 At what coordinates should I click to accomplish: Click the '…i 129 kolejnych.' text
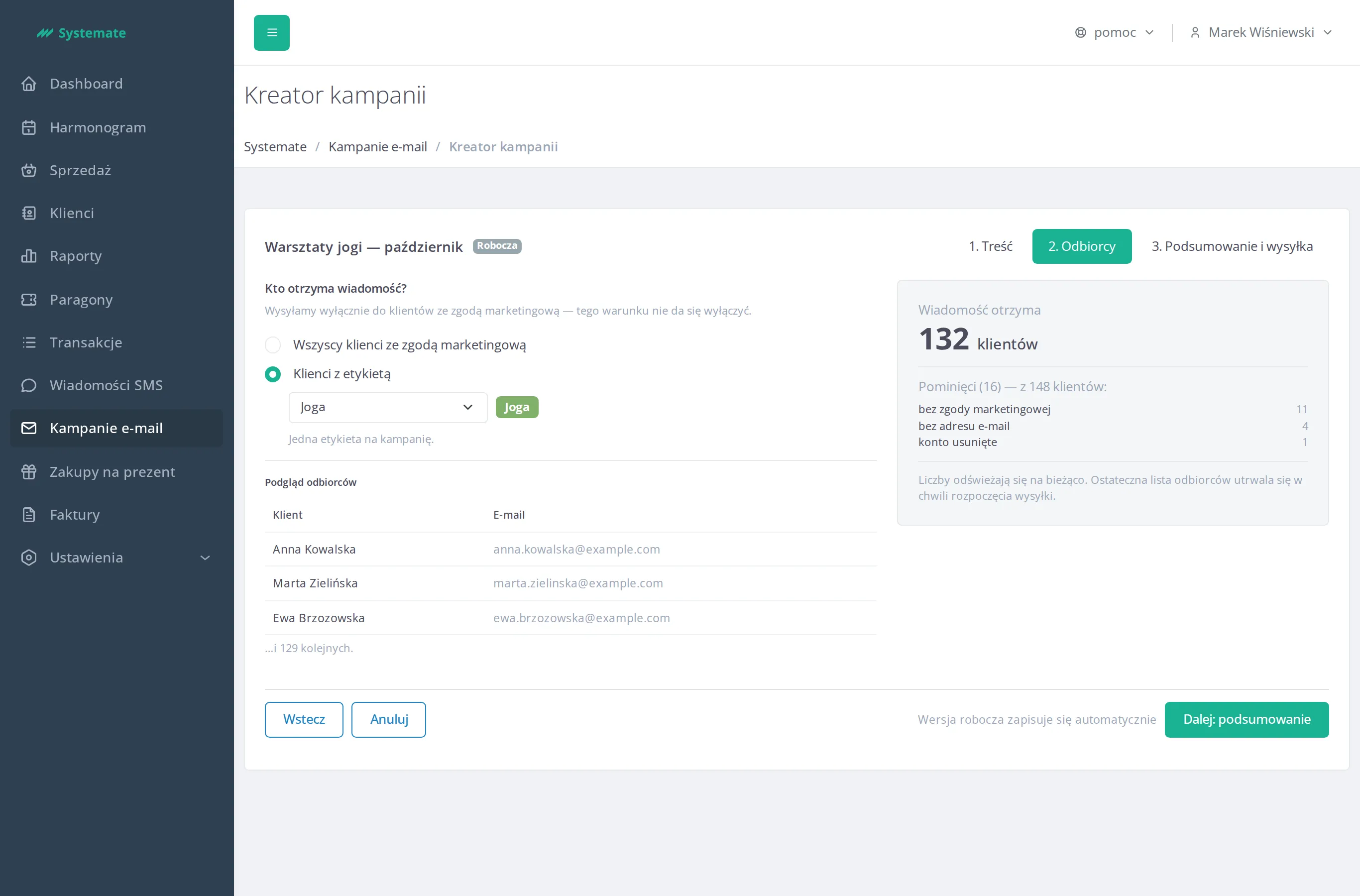click(x=309, y=649)
